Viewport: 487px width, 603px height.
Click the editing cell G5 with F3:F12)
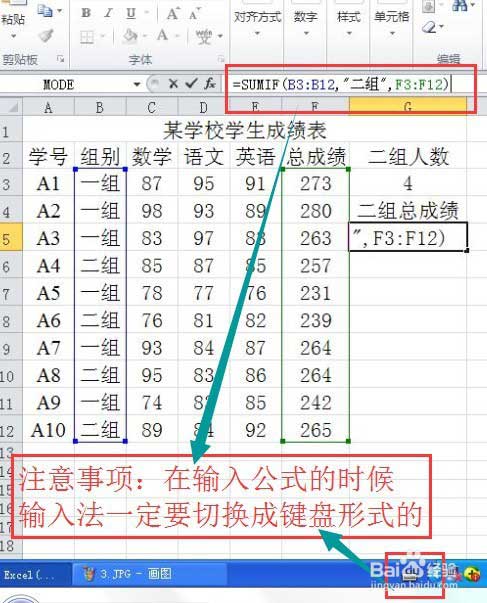coord(408,237)
